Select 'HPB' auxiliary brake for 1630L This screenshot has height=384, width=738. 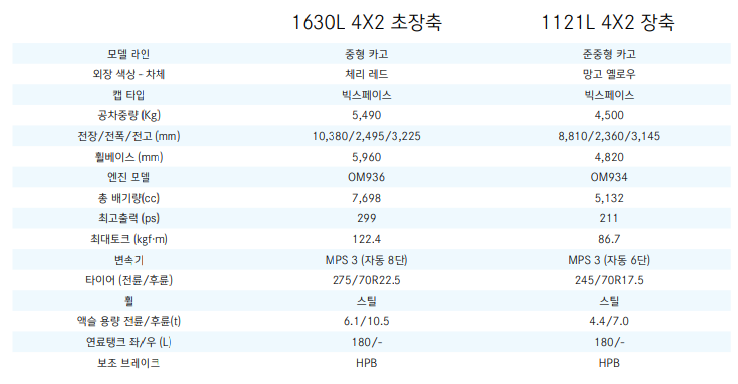point(367,362)
